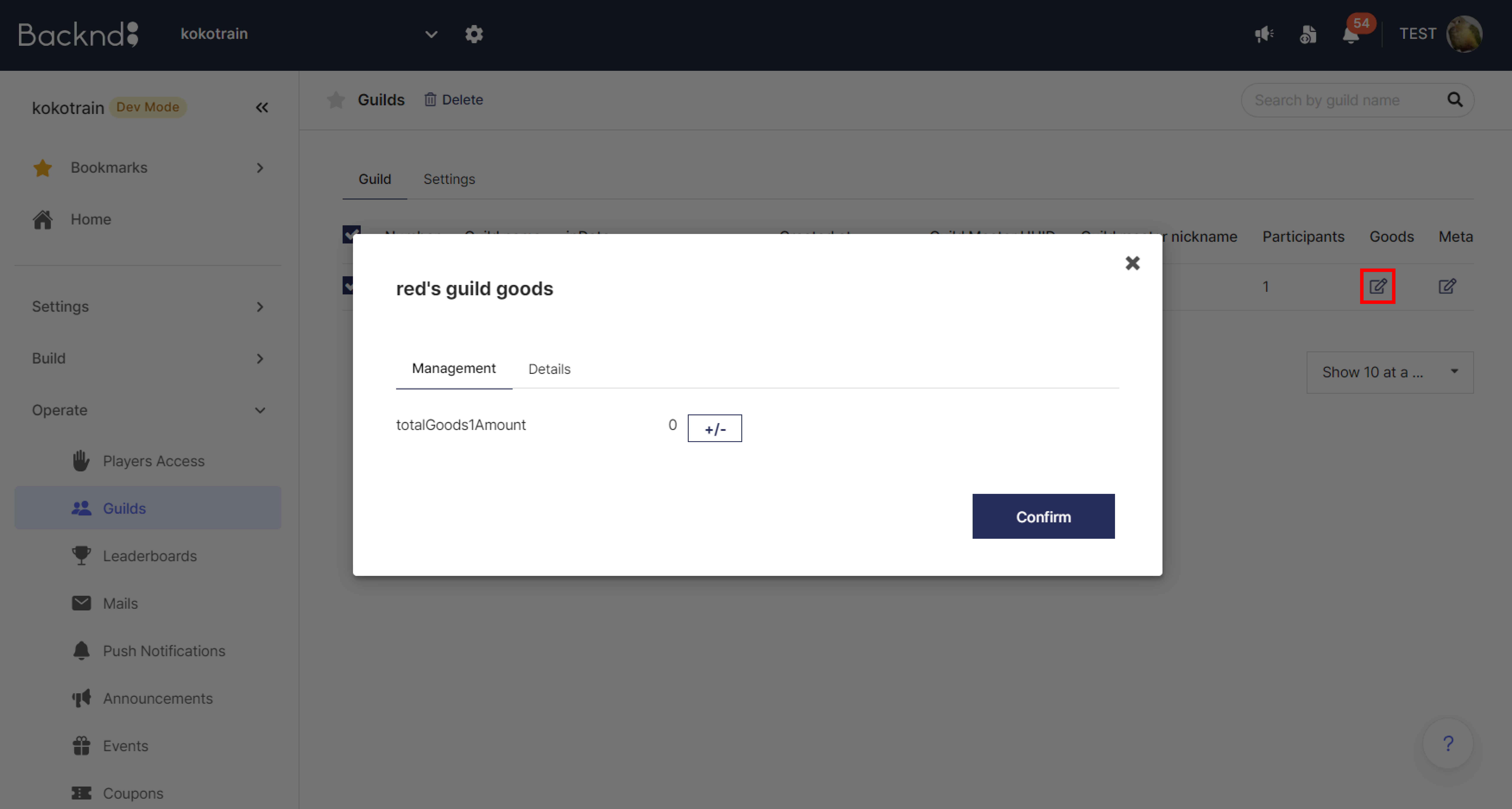This screenshot has width=1512, height=809.
Task: Click the Goods column header
Action: 1391,237
